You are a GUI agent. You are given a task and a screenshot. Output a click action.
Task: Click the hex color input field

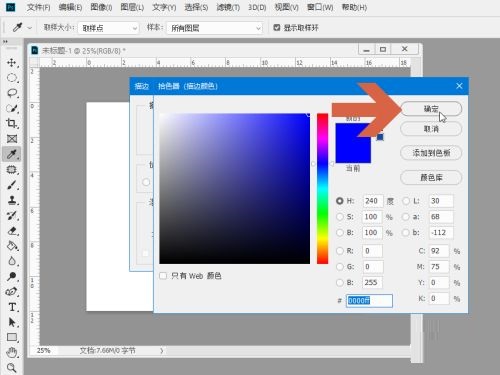tap(369, 301)
